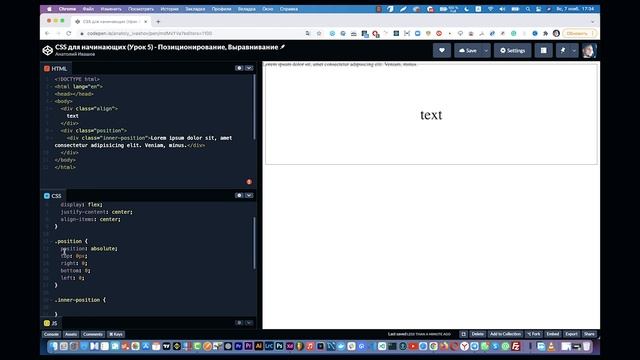This screenshot has height=360, width=640.
Task: Expand CSS editor dropdown menu
Action: [249, 196]
